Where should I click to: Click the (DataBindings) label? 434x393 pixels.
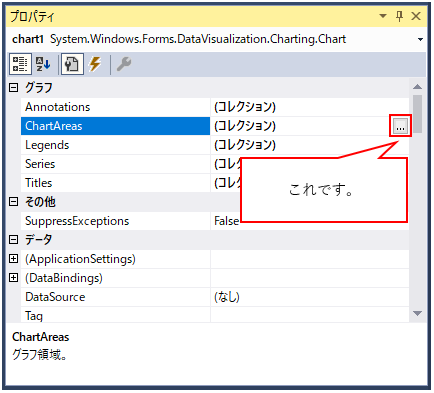click(x=64, y=278)
